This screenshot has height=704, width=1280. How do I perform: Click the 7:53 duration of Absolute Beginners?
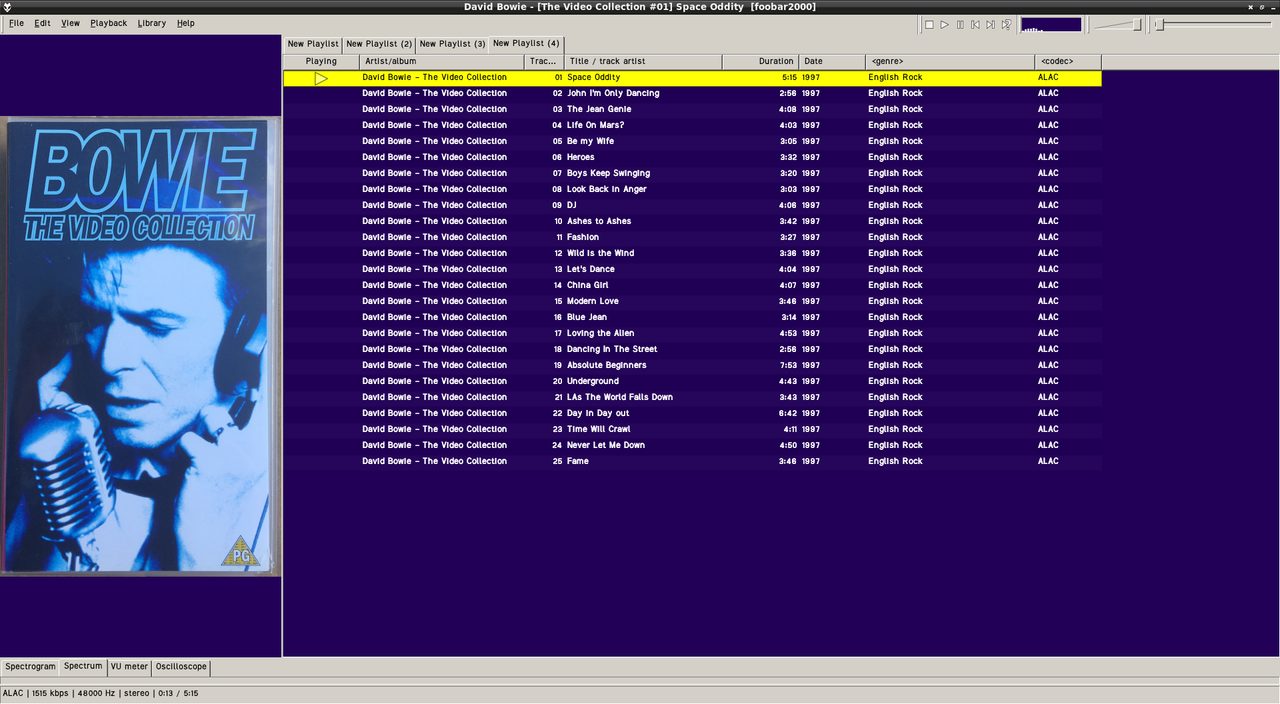788,365
